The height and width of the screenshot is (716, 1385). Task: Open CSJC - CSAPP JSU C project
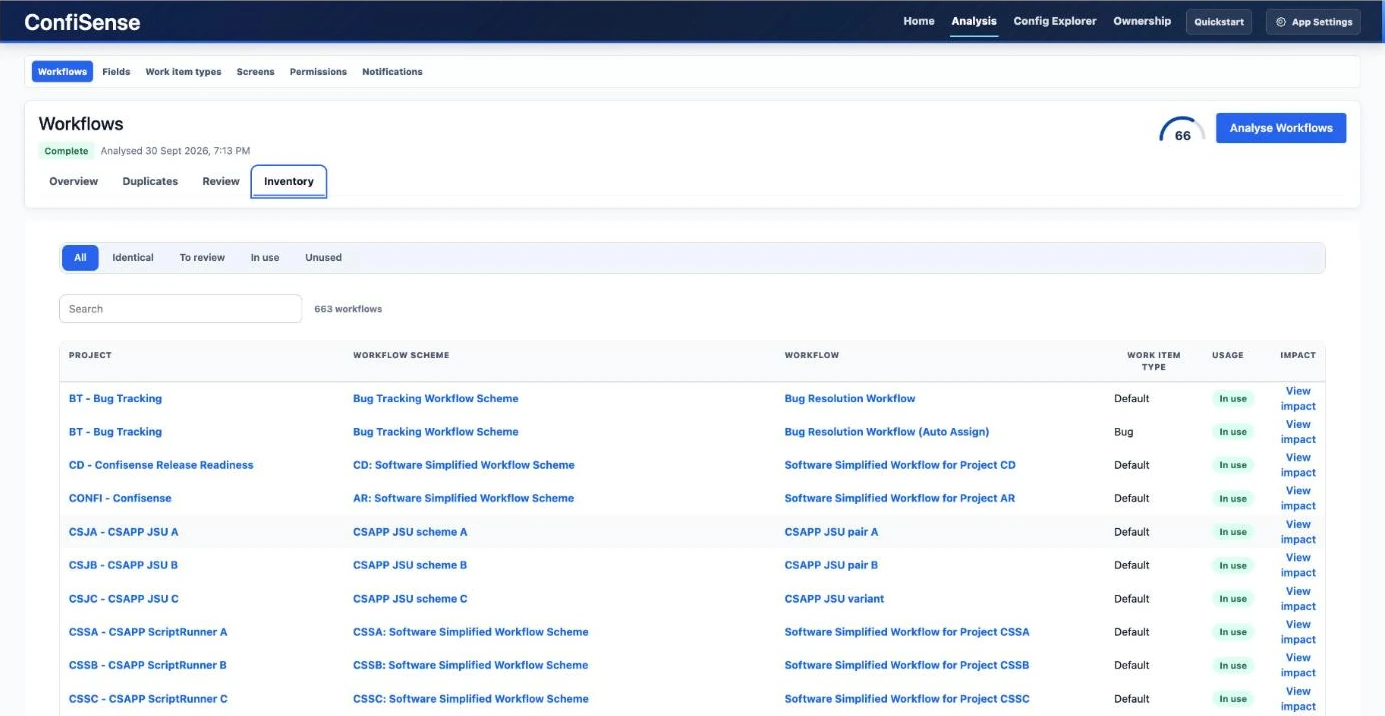(x=124, y=599)
